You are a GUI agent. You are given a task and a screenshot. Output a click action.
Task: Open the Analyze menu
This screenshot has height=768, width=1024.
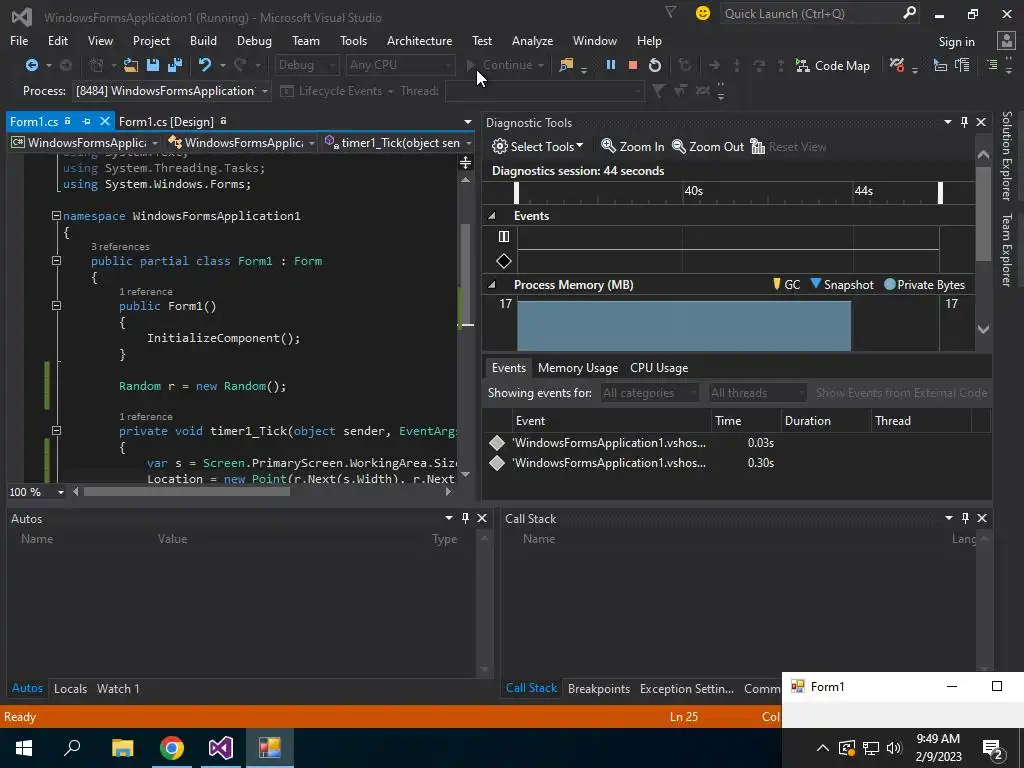click(x=532, y=40)
